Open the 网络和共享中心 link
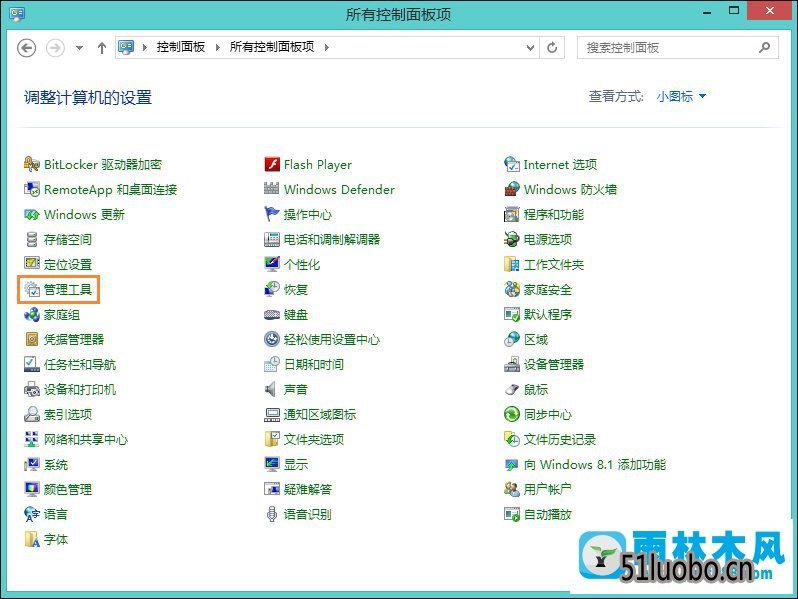Viewport: 798px width, 599px height. (86, 439)
